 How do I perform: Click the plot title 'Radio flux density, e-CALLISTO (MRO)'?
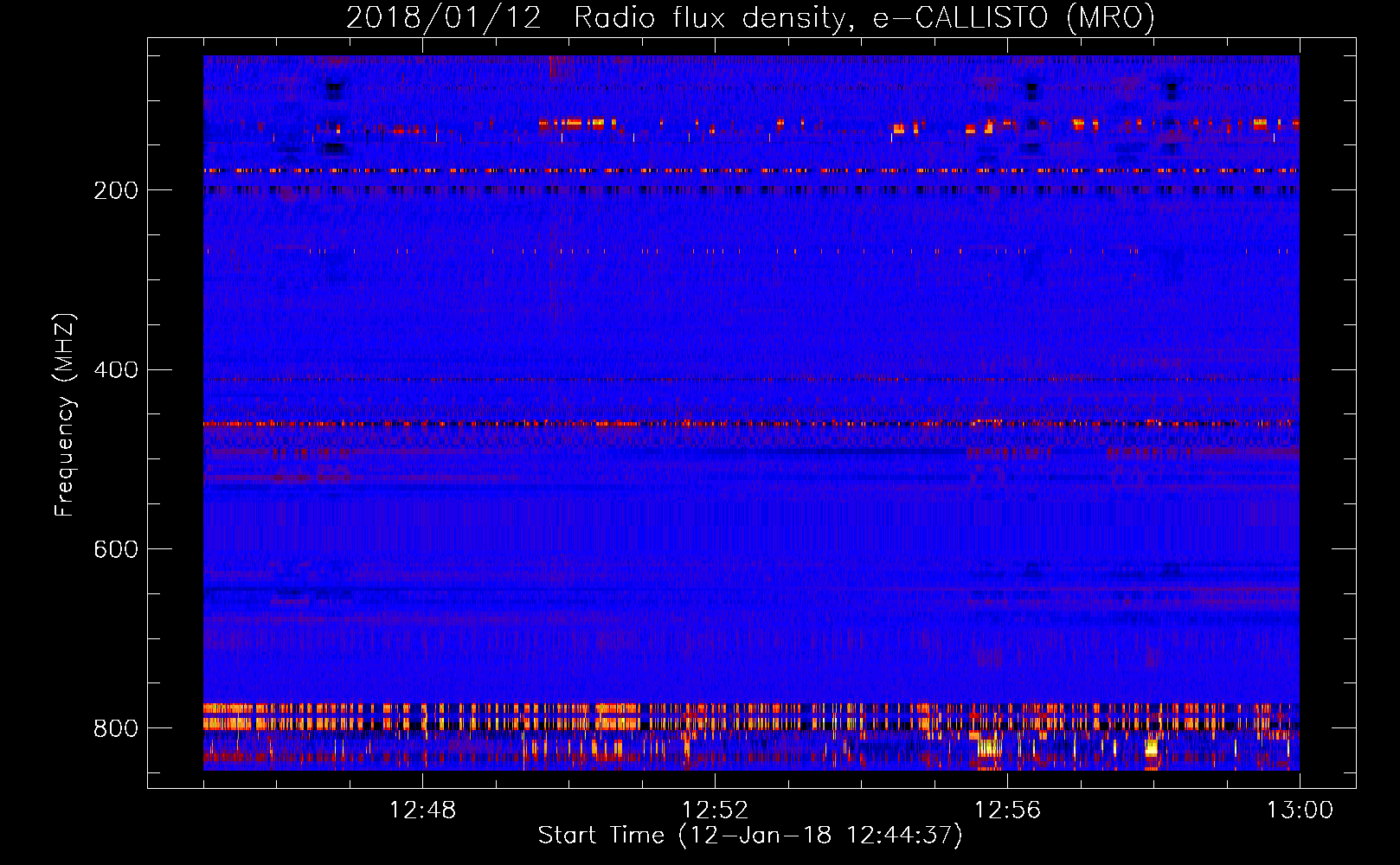pyautogui.click(x=864, y=17)
